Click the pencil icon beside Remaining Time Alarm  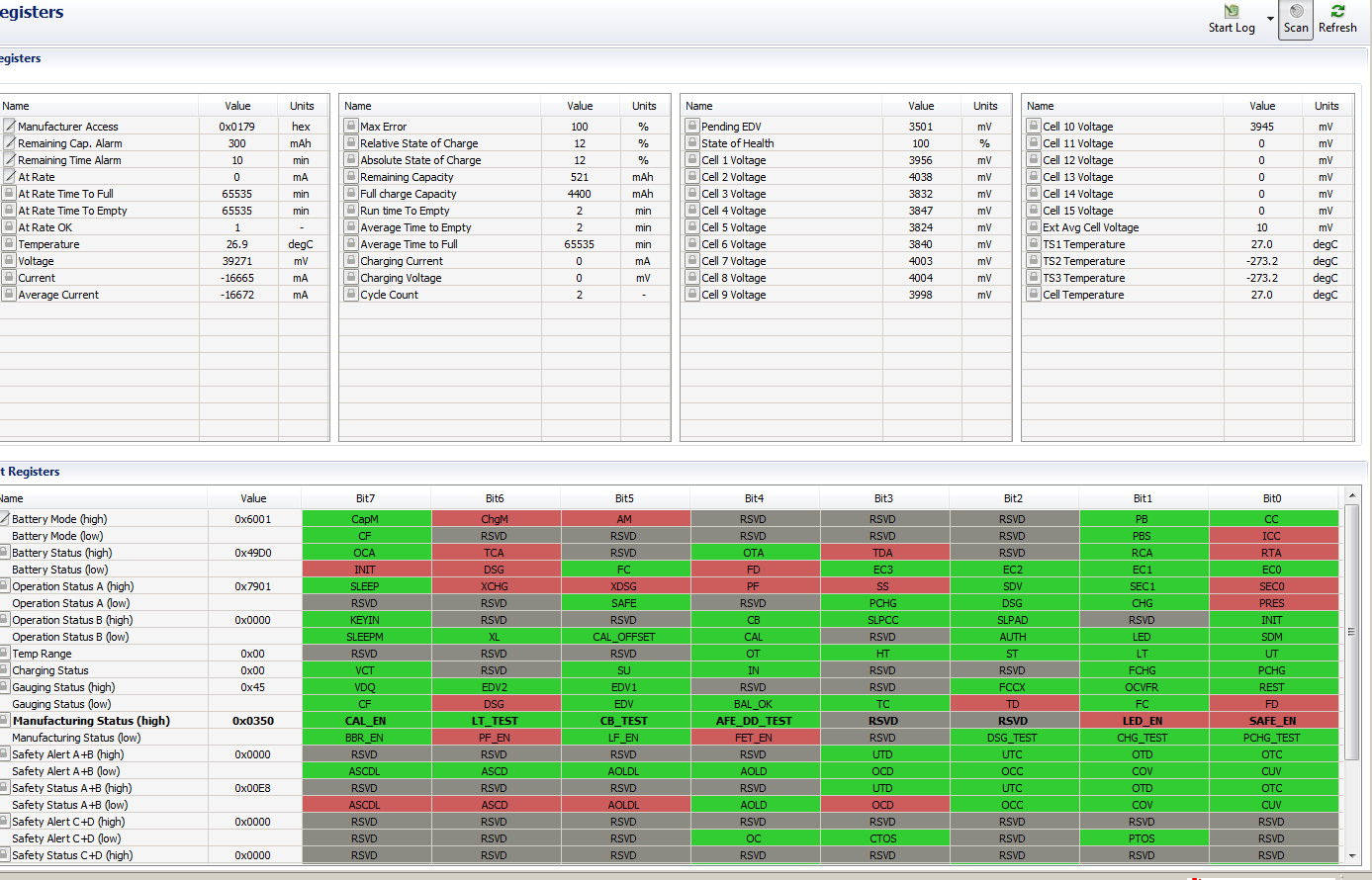point(9,160)
